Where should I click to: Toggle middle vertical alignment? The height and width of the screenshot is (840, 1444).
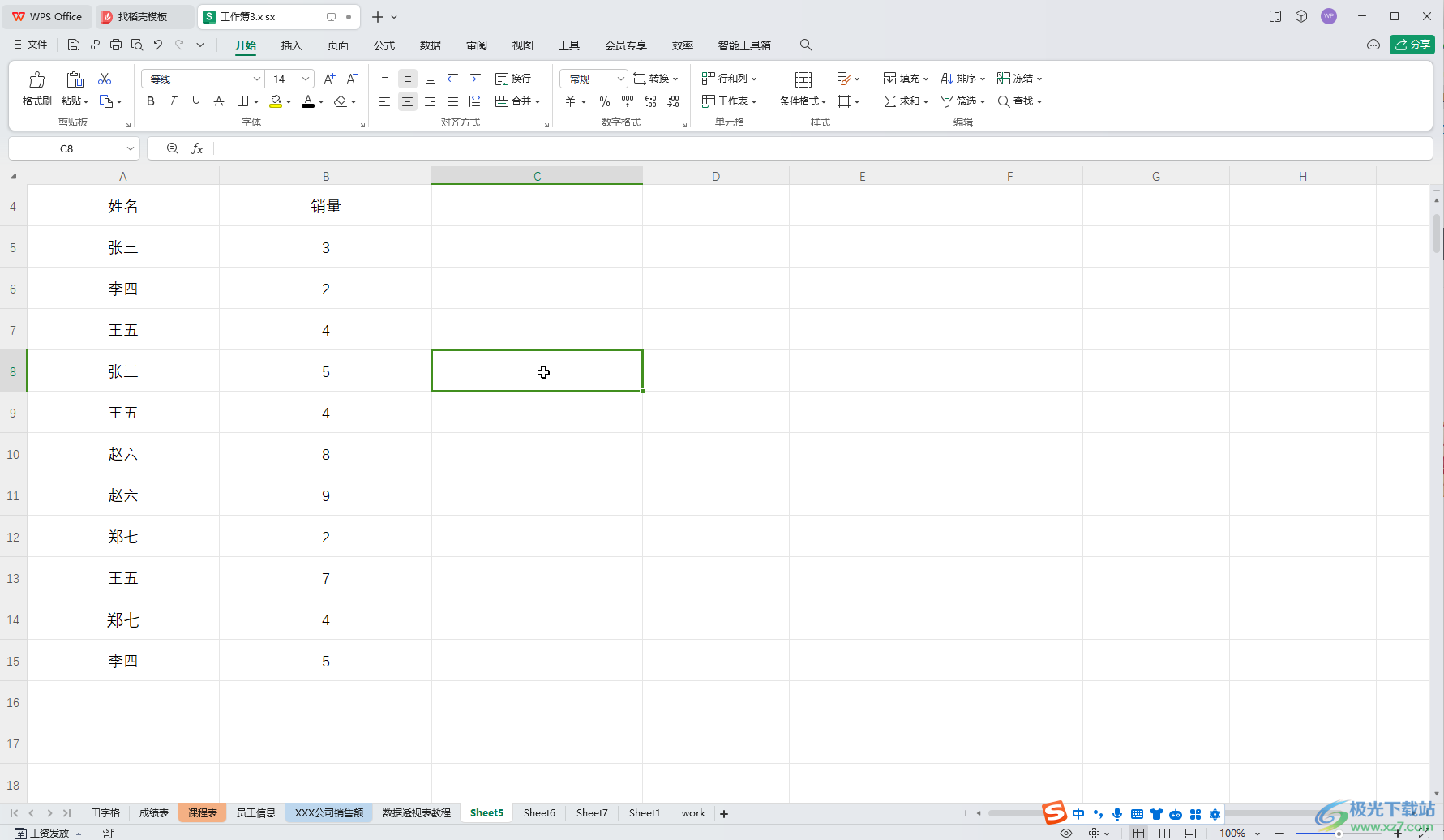point(408,79)
